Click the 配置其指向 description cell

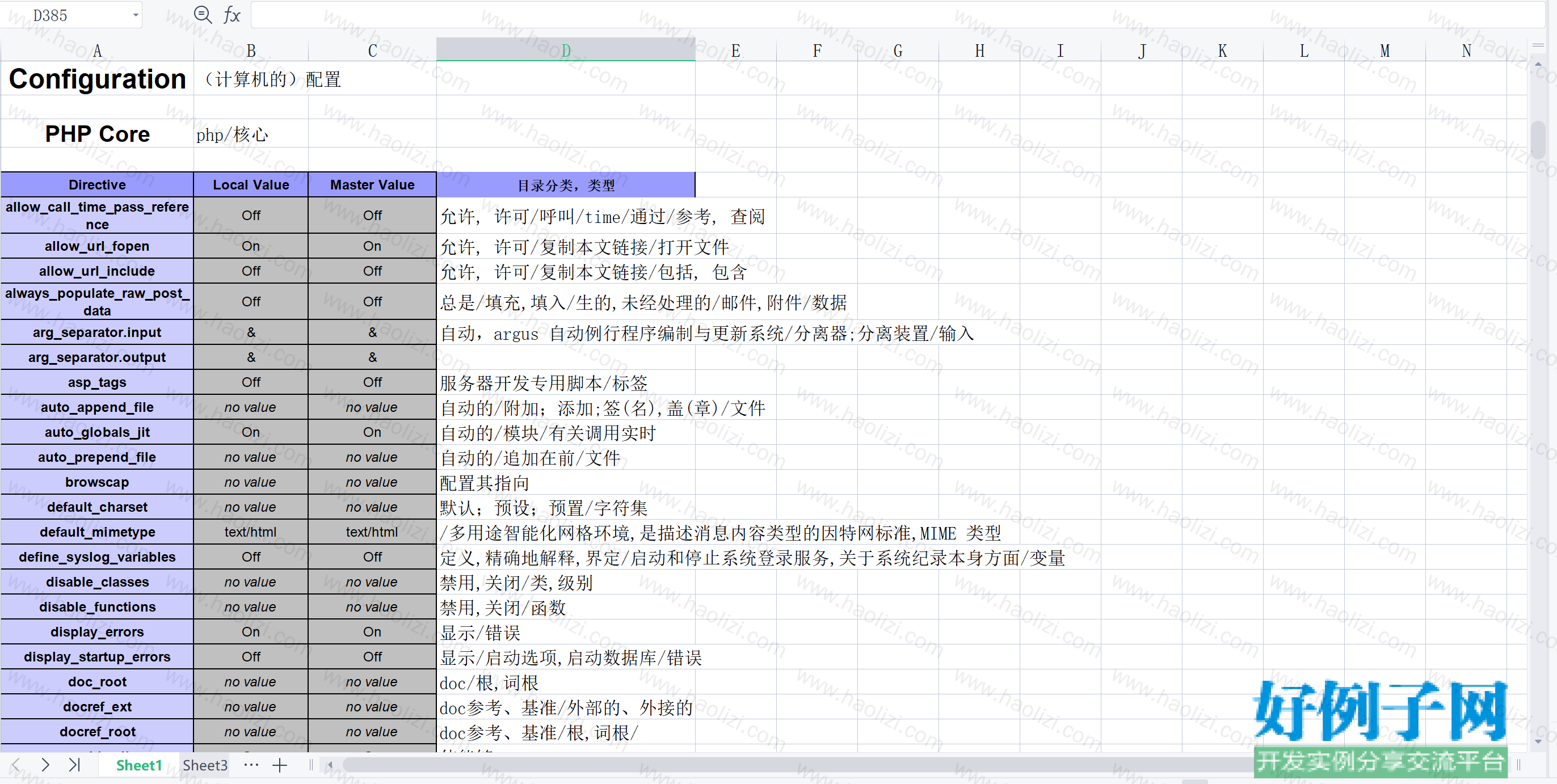(x=566, y=483)
